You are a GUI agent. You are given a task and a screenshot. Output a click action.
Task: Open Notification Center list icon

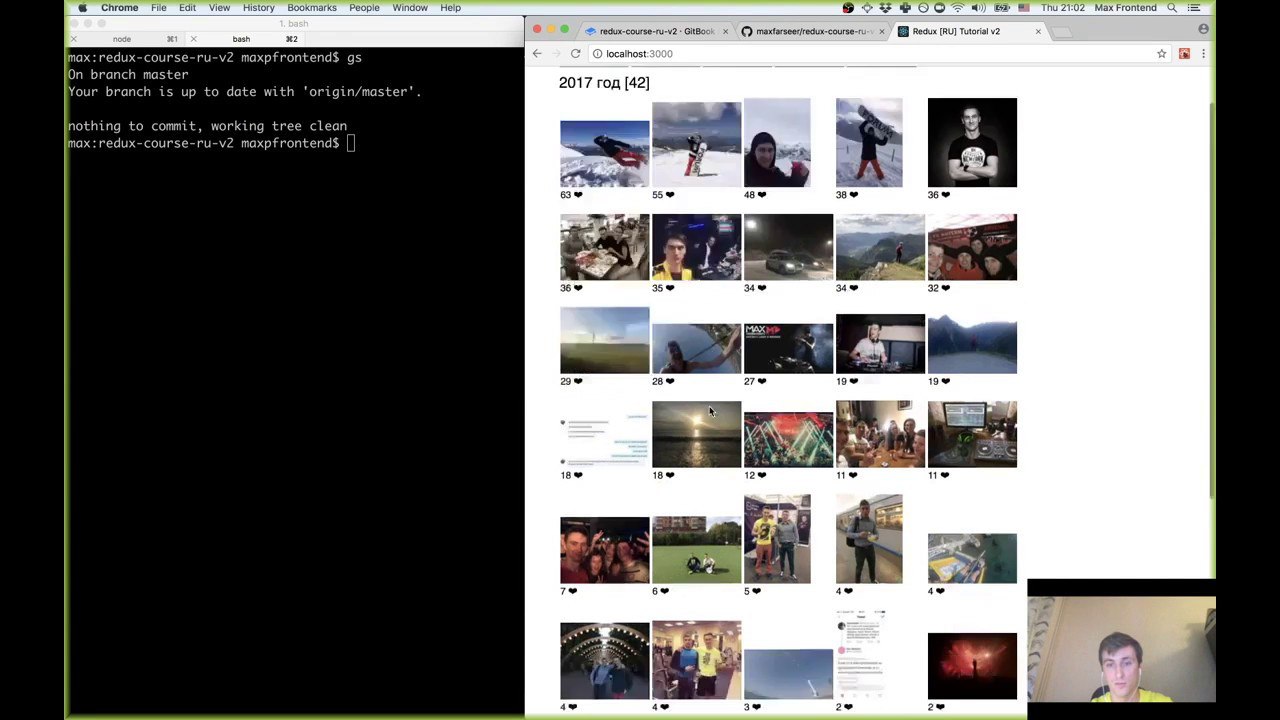(1194, 8)
